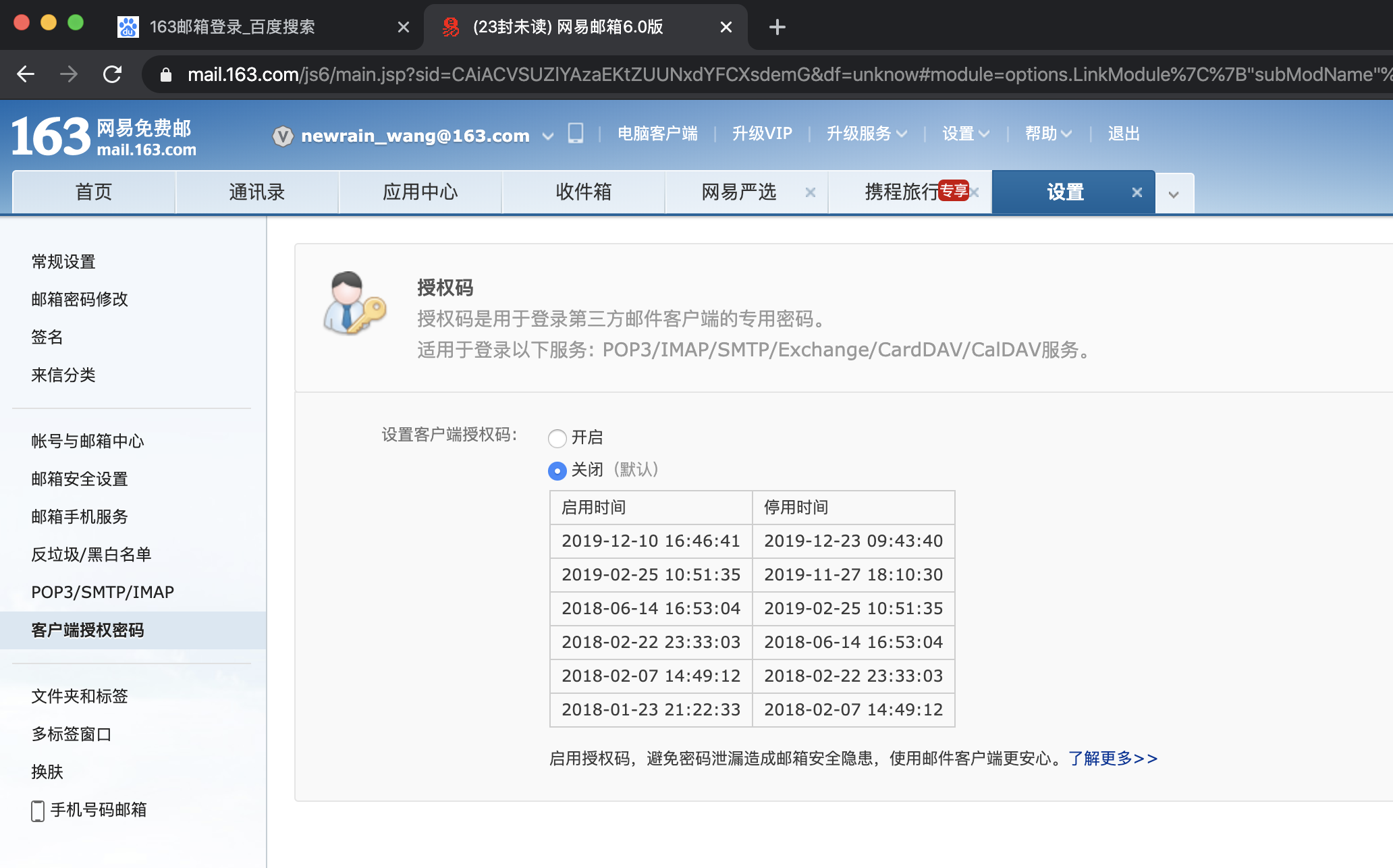
Task: Select 客户端授权密码 in the sidebar
Action: 133,630
